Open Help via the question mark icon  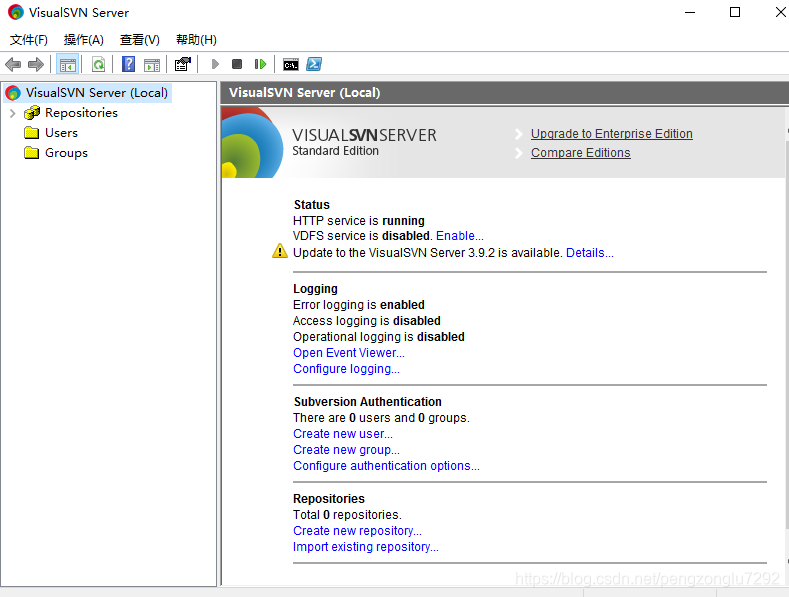pyautogui.click(x=129, y=64)
